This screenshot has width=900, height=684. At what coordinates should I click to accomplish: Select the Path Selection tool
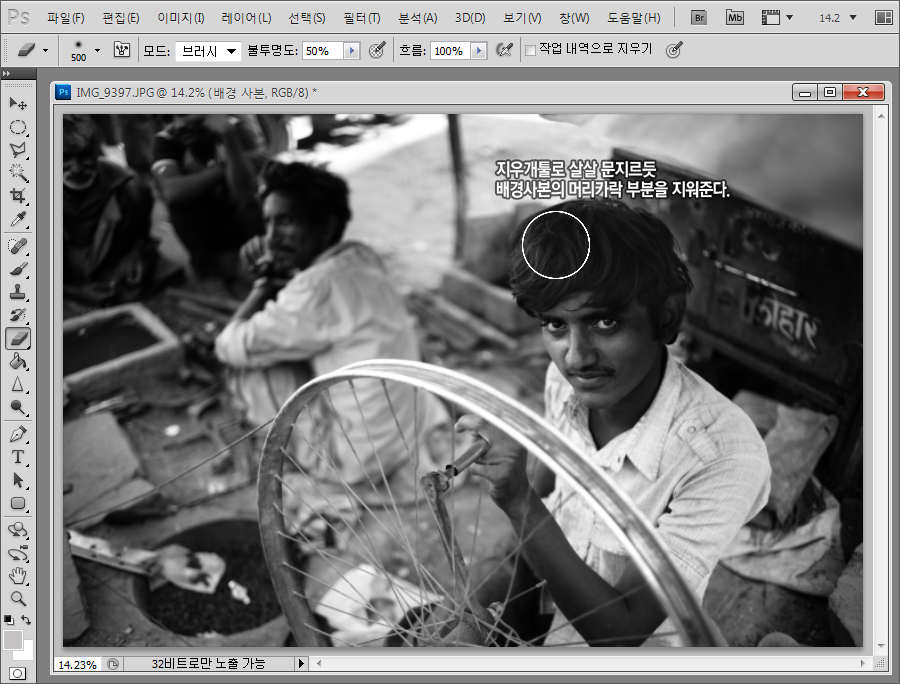point(18,480)
